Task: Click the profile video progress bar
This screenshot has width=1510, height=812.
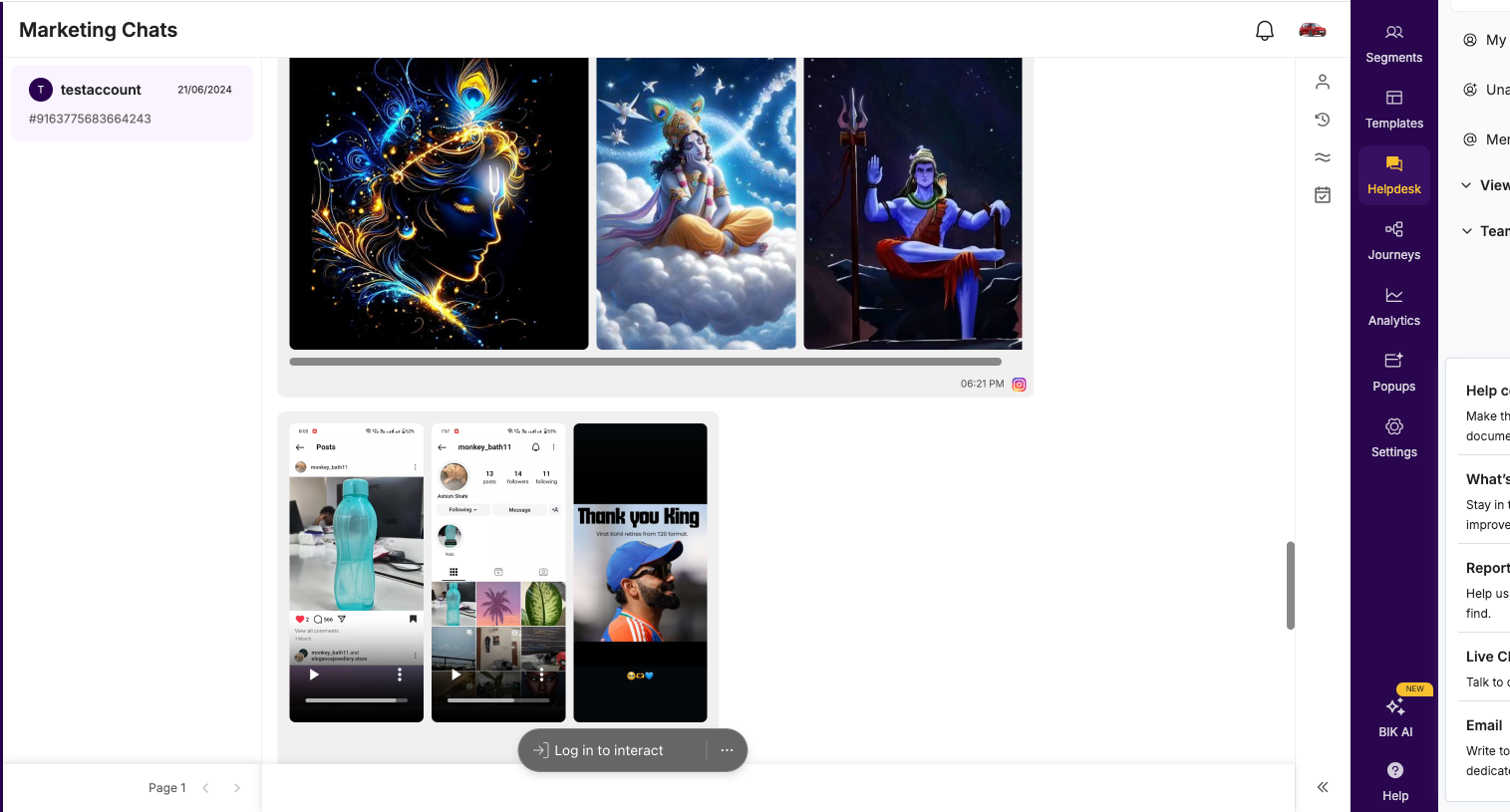Action: pyautogui.click(x=498, y=700)
